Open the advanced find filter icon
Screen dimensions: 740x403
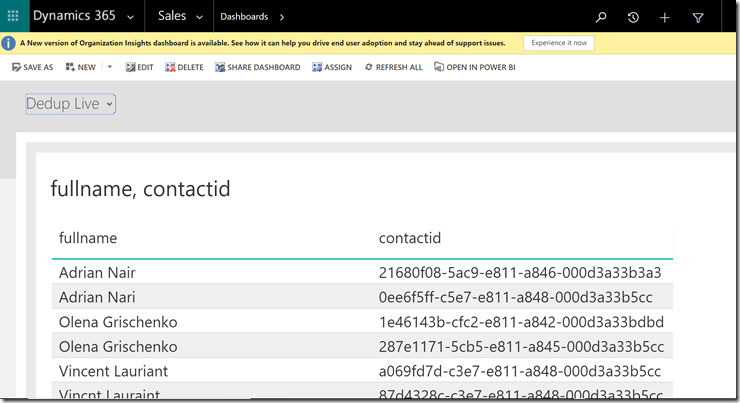pyautogui.click(x=698, y=17)
